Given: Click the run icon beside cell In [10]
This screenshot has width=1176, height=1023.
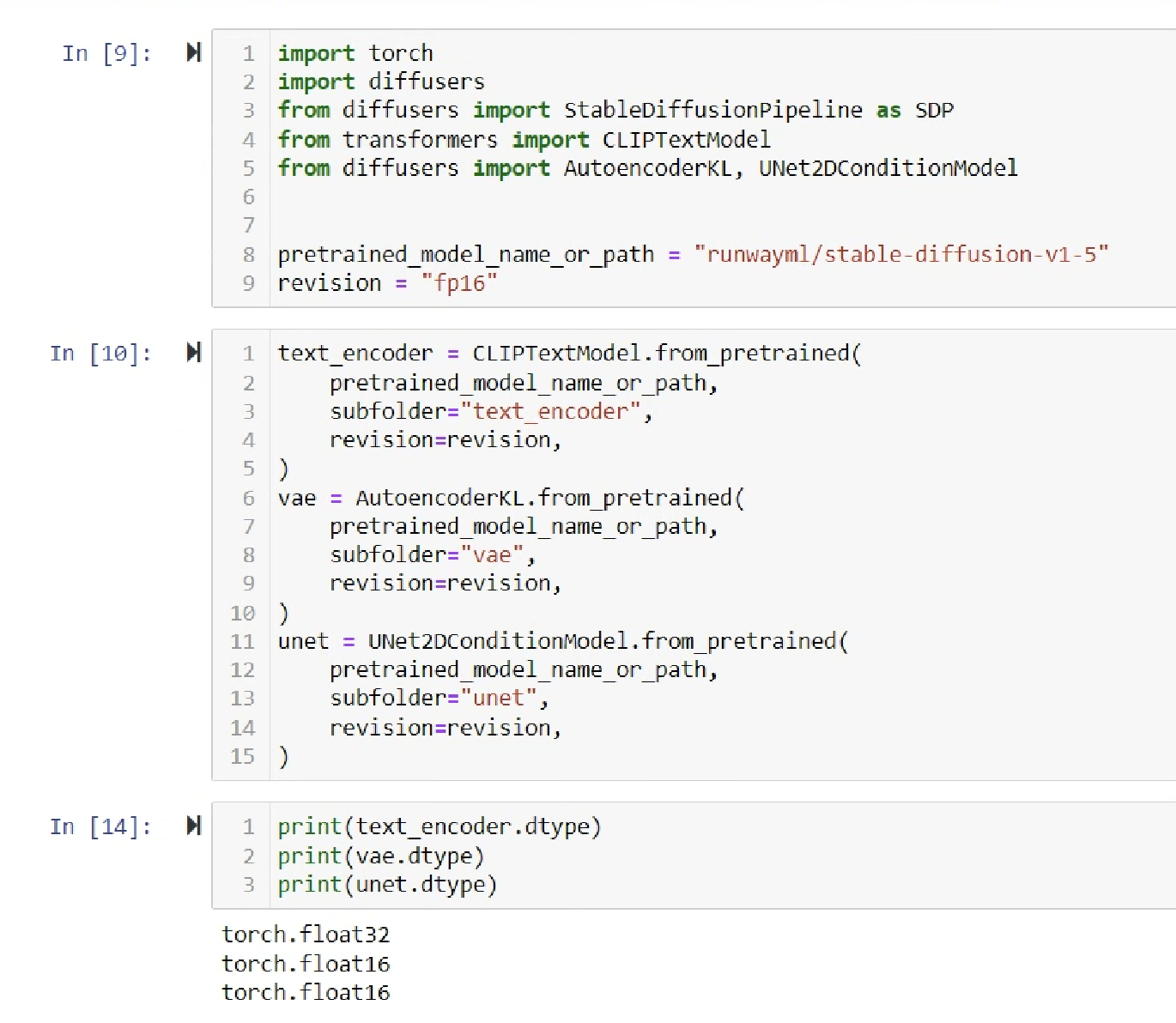Looking at the screenshot, I should click(193, 352).
